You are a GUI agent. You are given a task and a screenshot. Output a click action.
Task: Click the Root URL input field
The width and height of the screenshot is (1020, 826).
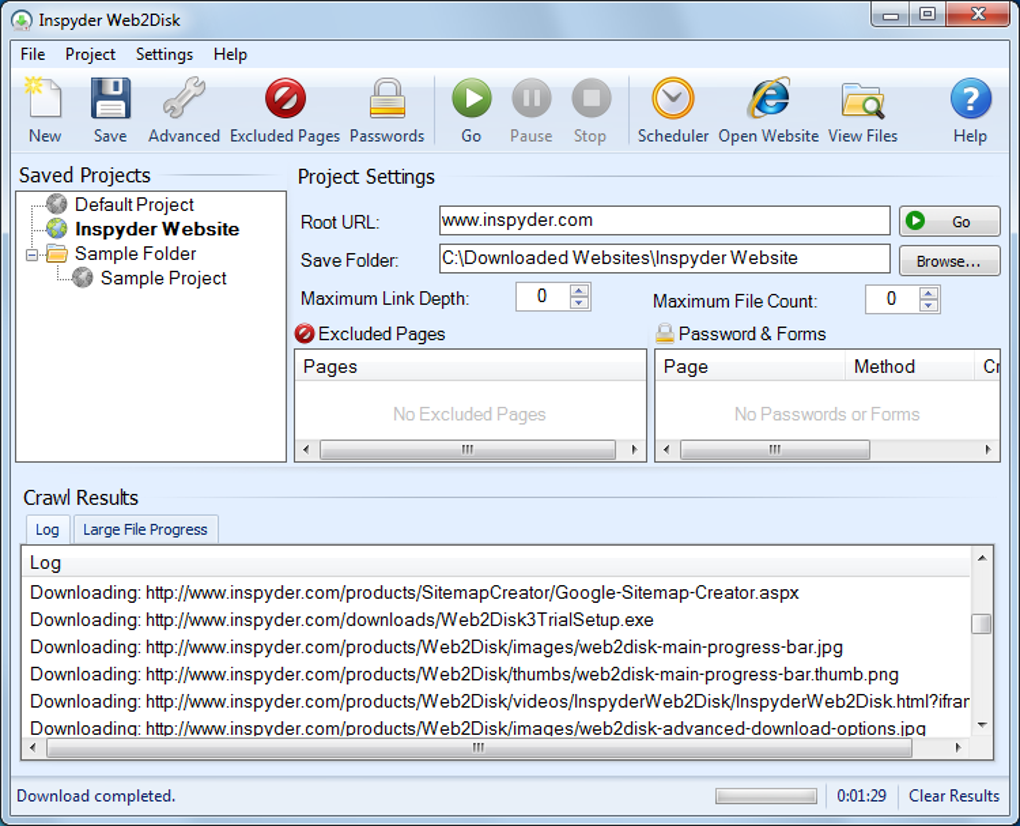[x=664, y=220]
